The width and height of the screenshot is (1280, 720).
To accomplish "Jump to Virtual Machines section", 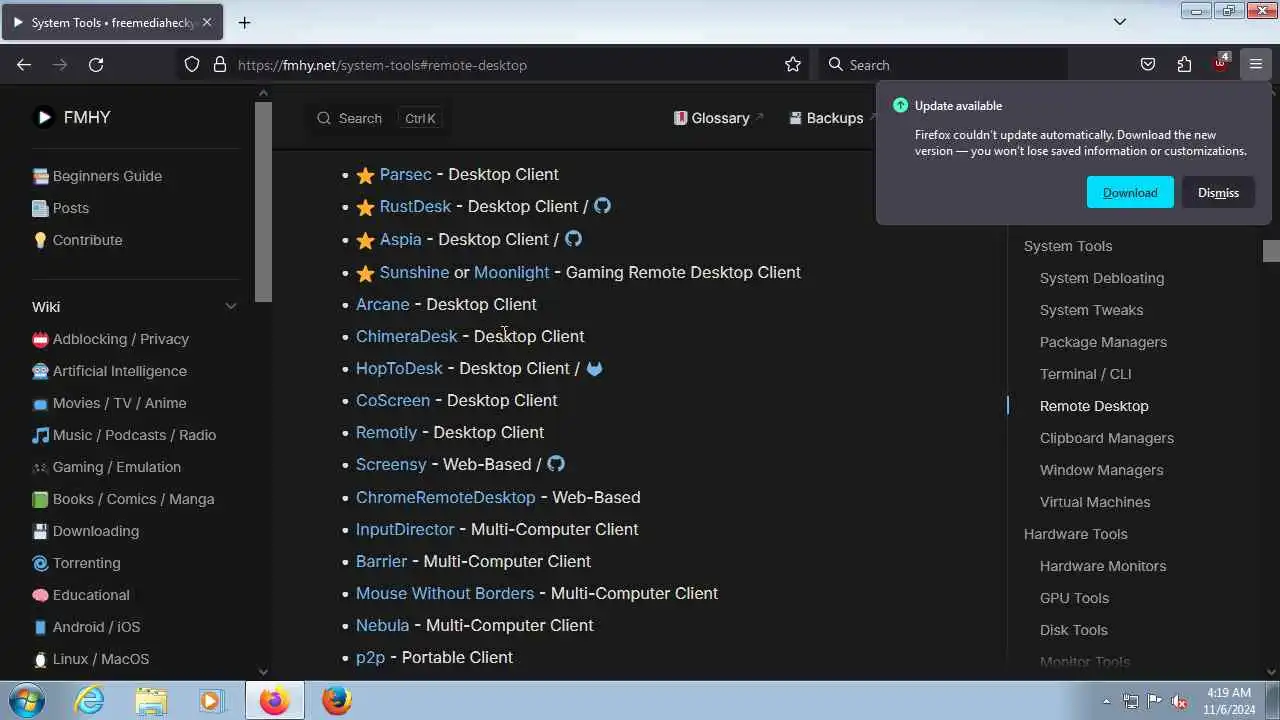I will pos(1095,502).
